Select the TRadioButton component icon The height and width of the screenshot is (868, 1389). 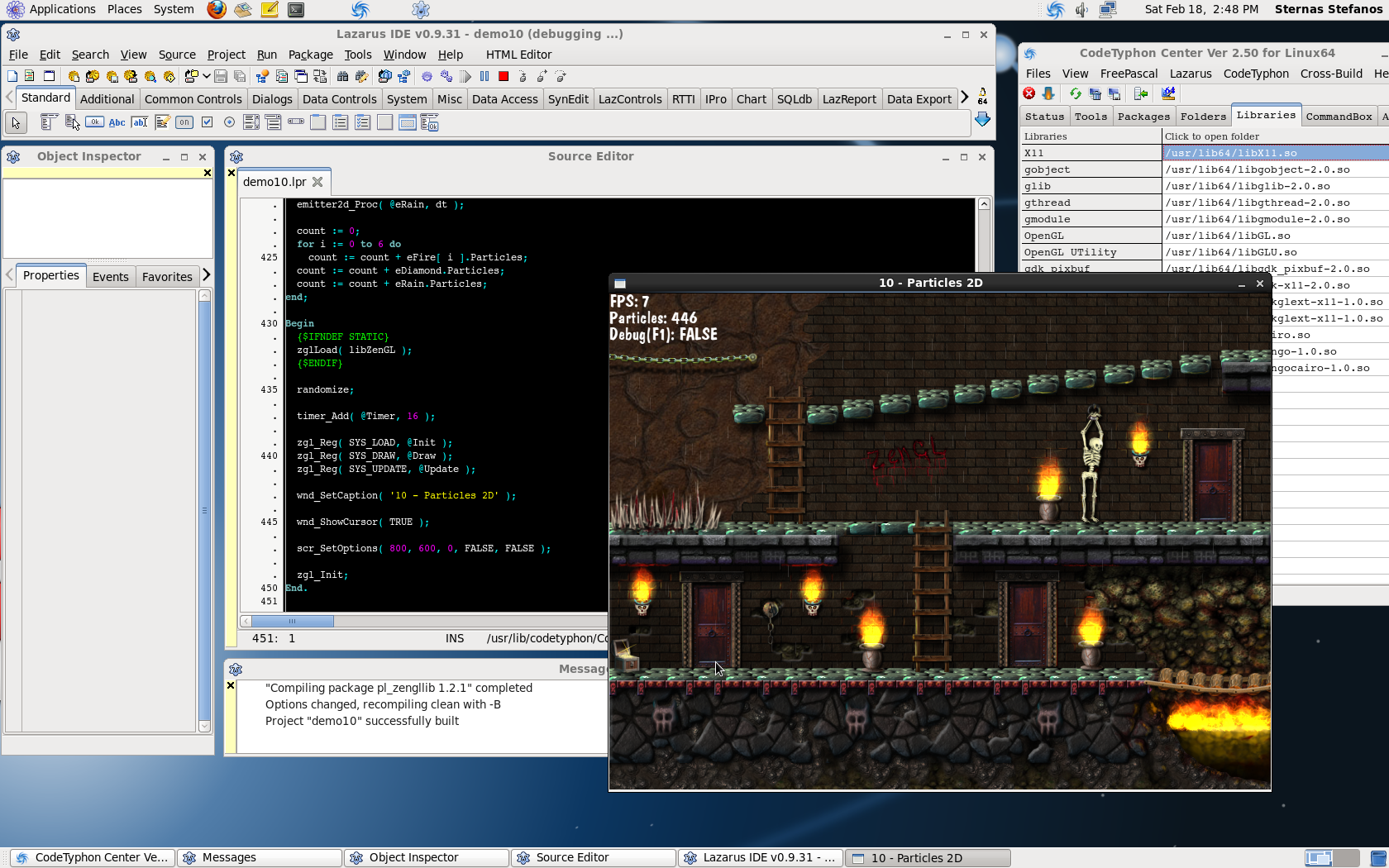[229, 122]
